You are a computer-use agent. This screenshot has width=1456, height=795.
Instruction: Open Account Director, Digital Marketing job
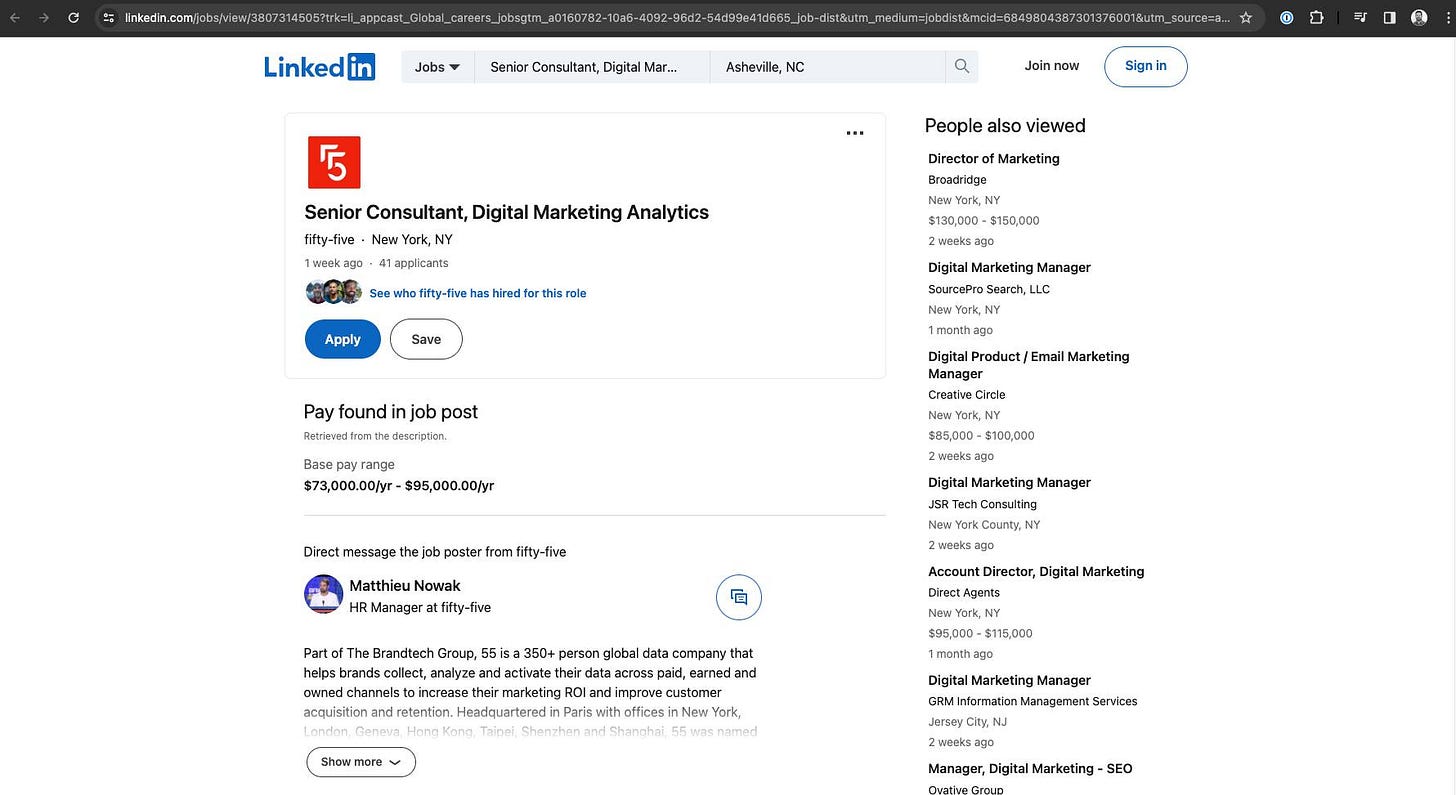tap(1036, 571)
